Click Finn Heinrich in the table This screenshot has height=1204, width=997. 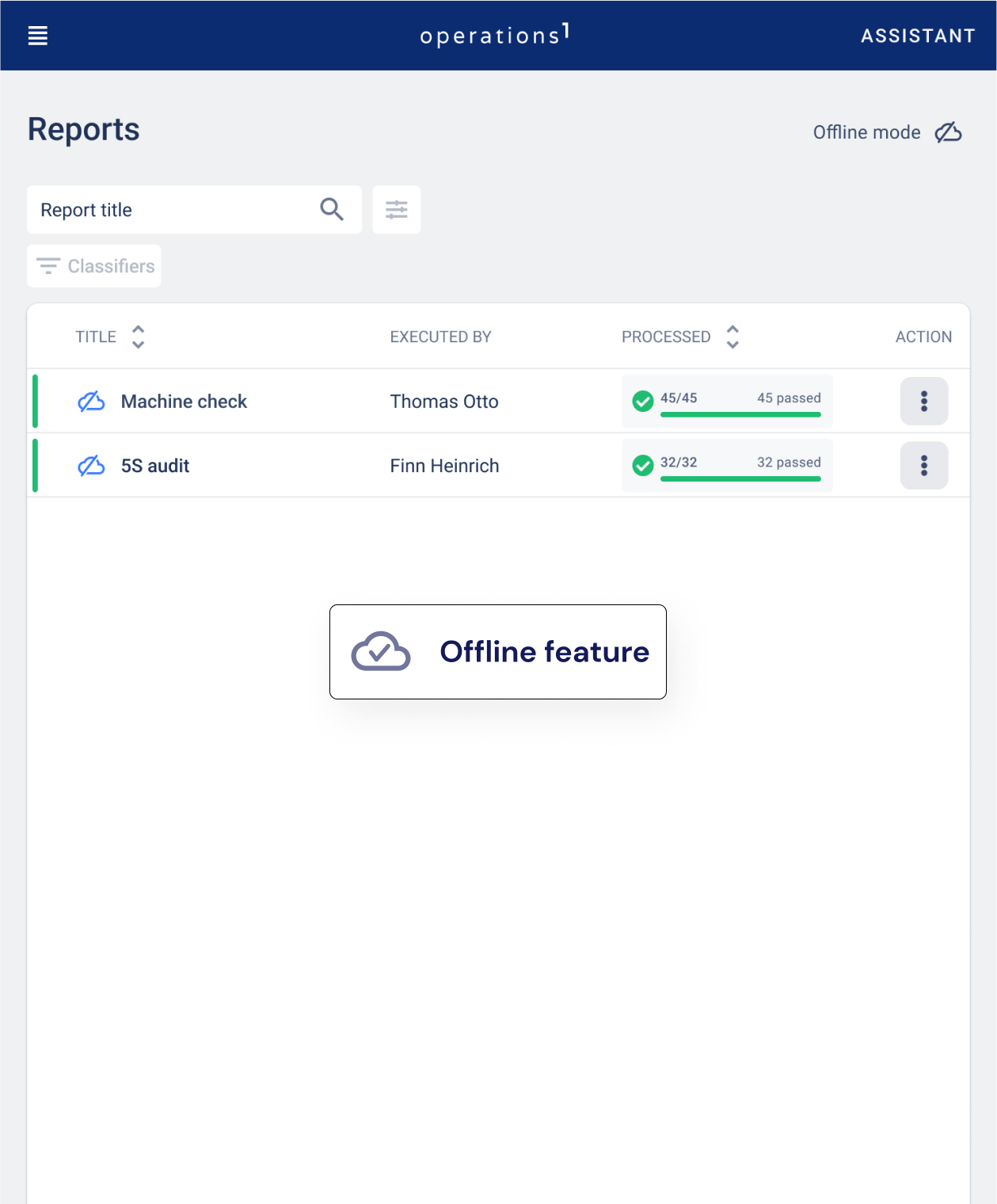[444, 466]
